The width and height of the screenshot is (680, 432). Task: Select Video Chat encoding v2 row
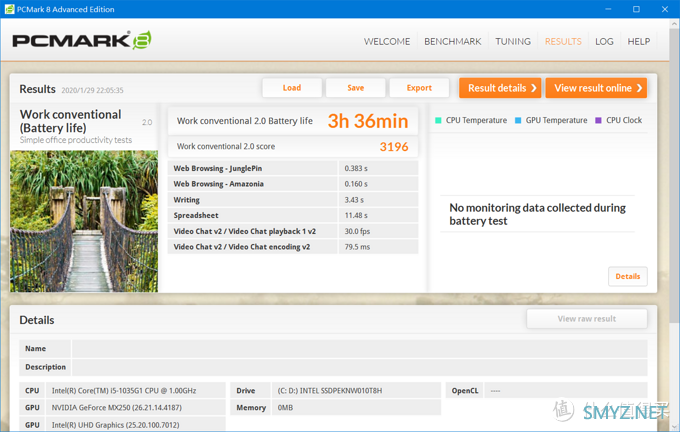click(293, 247)
